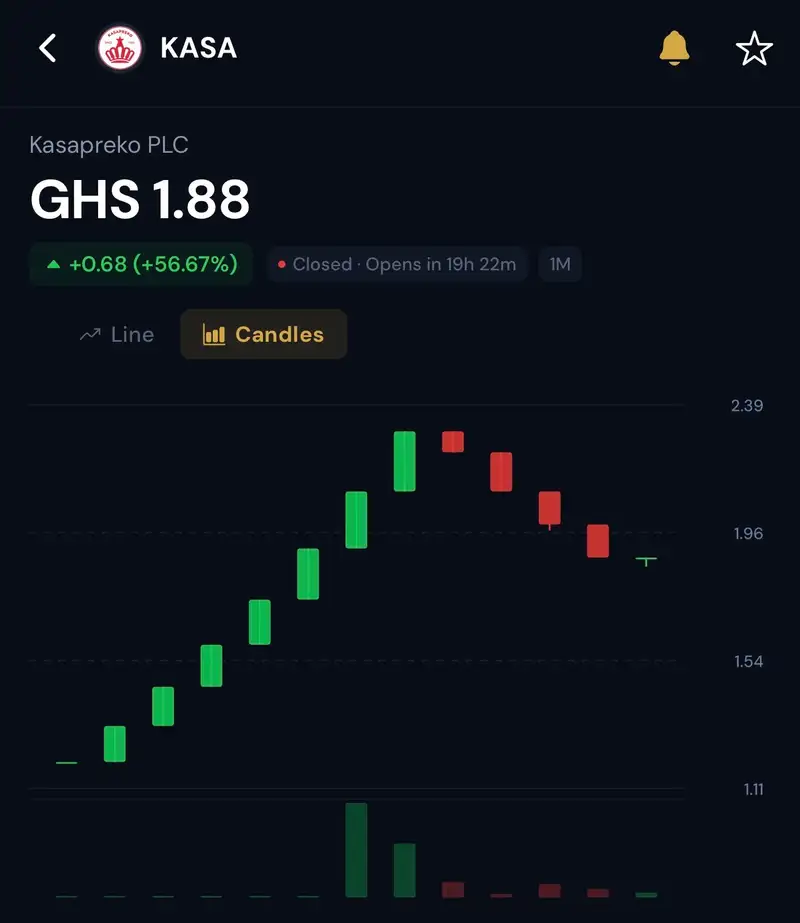Select the first red candle after peak

(453, 441)
